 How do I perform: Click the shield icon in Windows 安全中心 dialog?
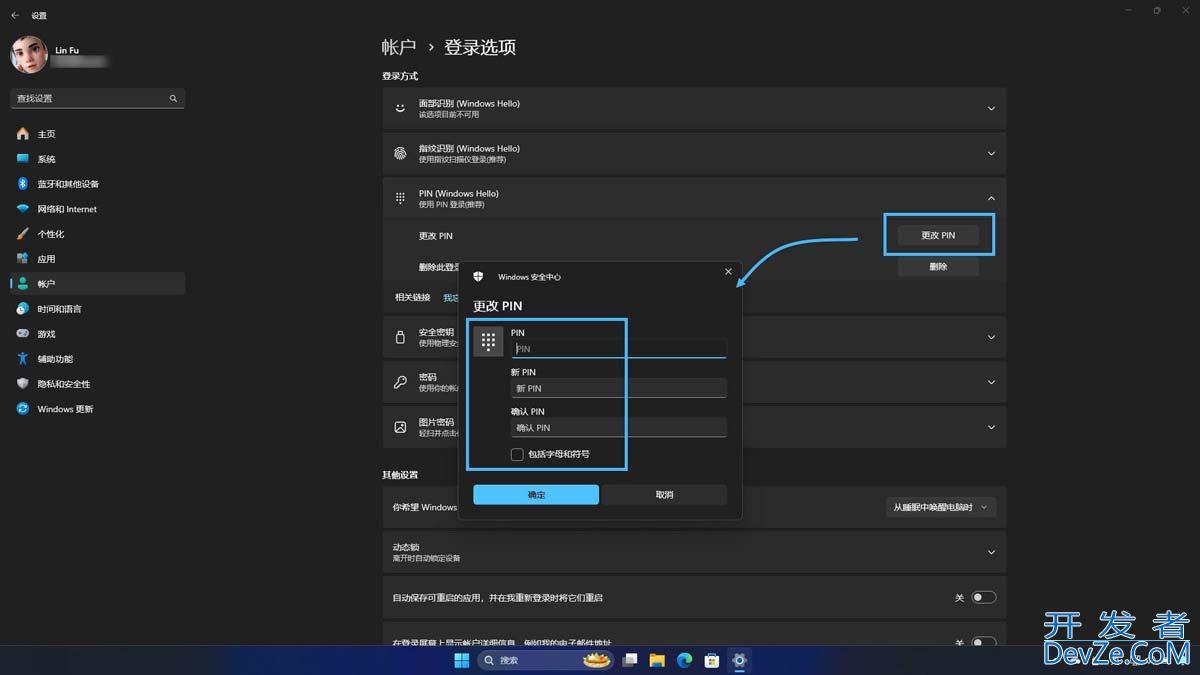[479, 276]
